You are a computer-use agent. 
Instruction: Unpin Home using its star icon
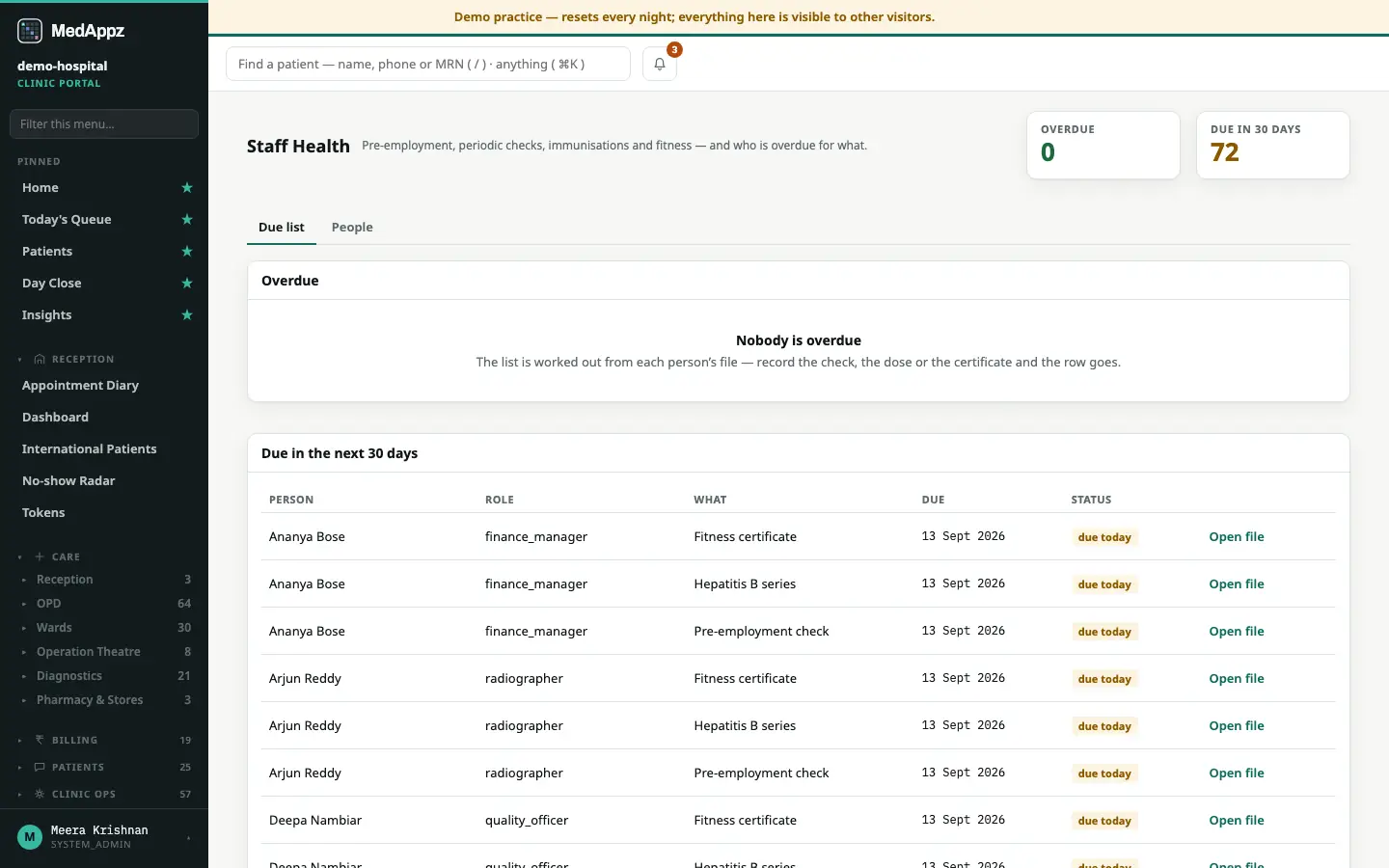pos(187,188)
